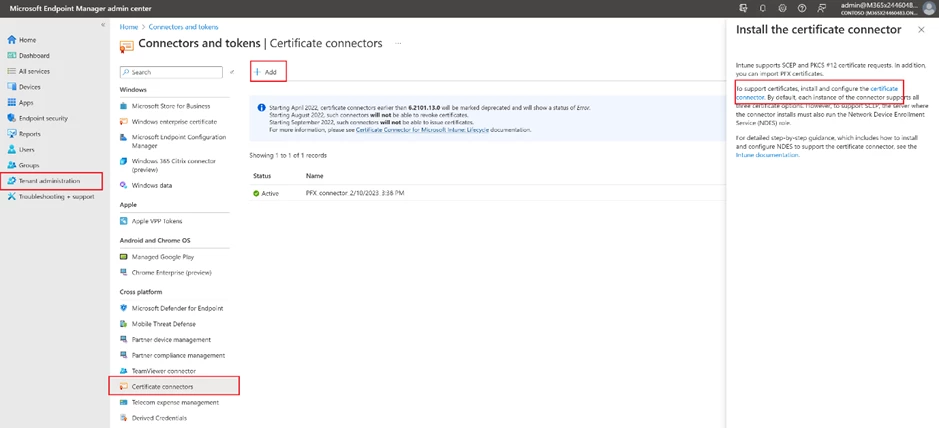Click the Connectors and tokens page icon
This screenshot has height=428, width=939.
(126, 45)
